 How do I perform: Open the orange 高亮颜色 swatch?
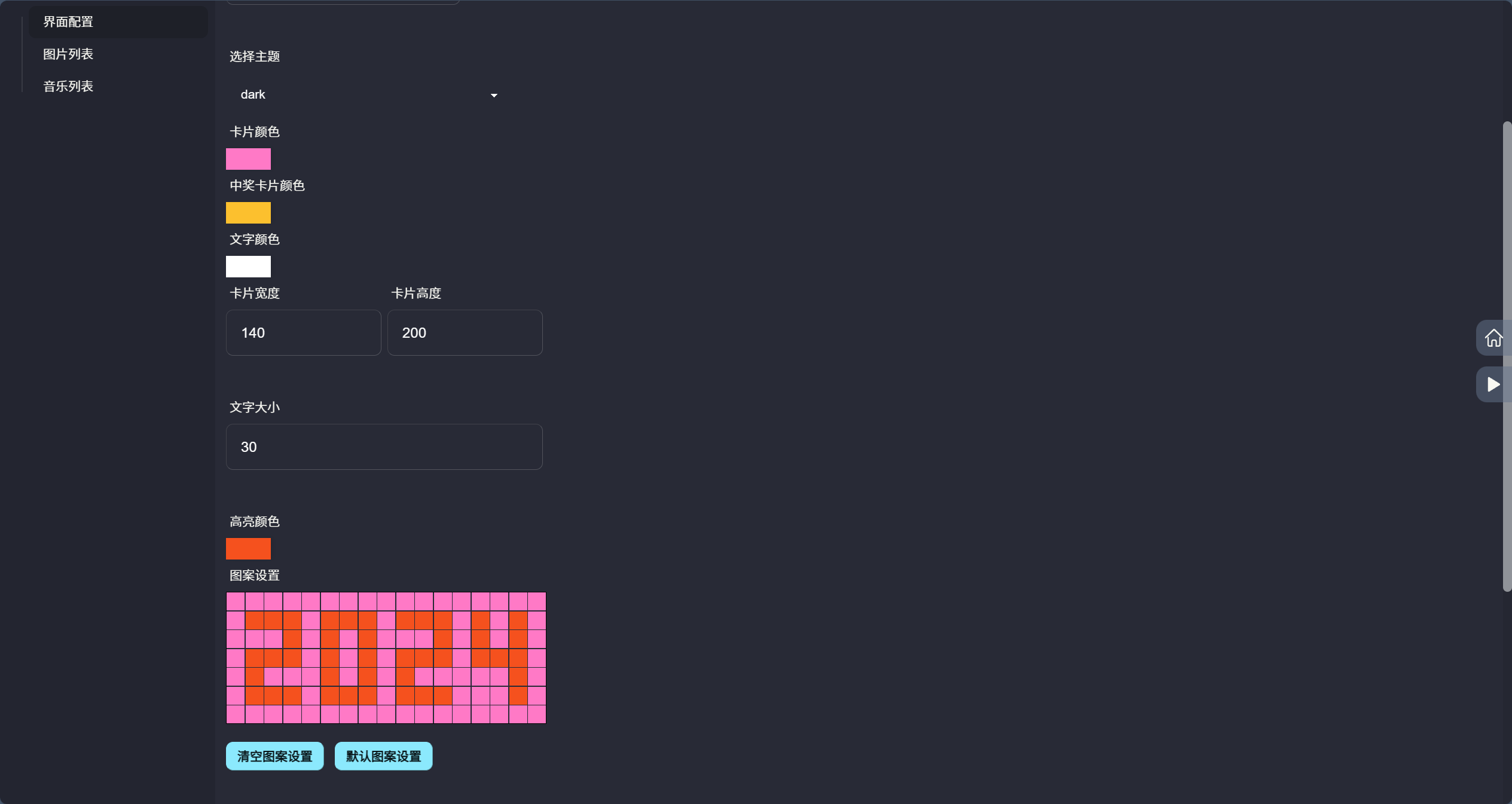(248, 549)
